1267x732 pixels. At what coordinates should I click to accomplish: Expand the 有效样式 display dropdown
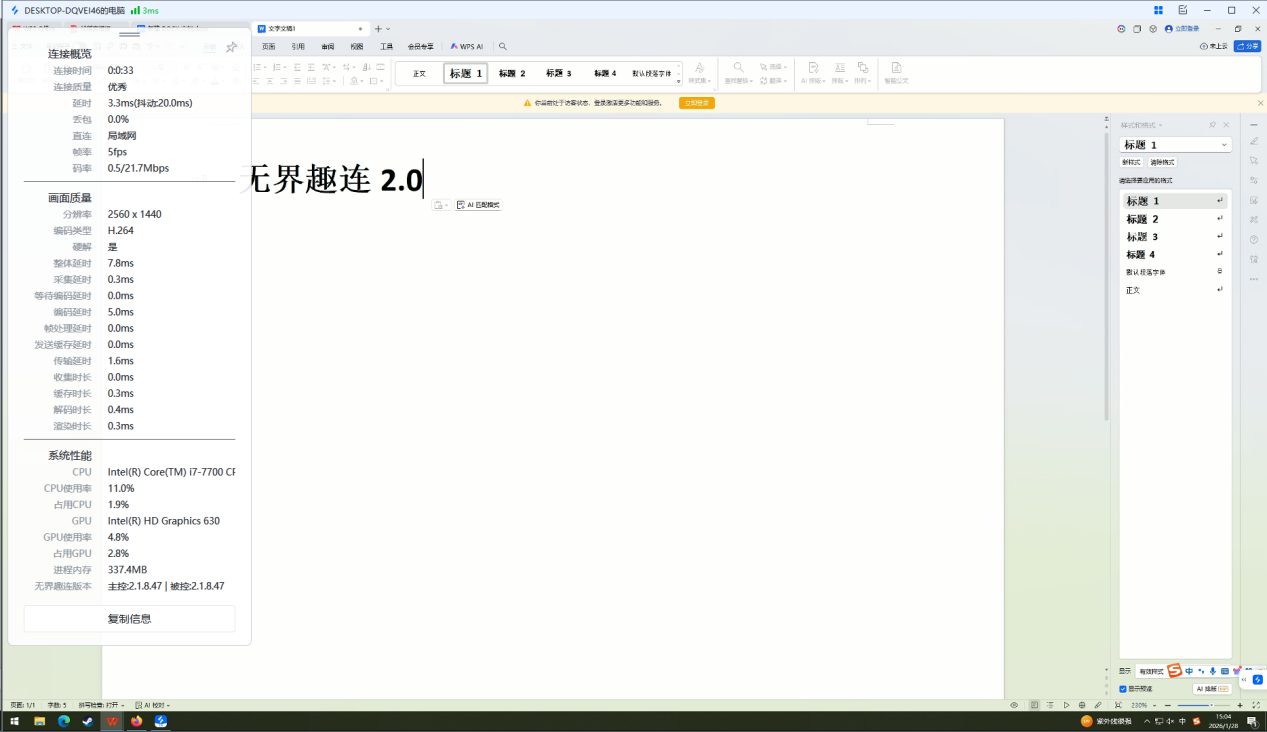(1151, 671)
